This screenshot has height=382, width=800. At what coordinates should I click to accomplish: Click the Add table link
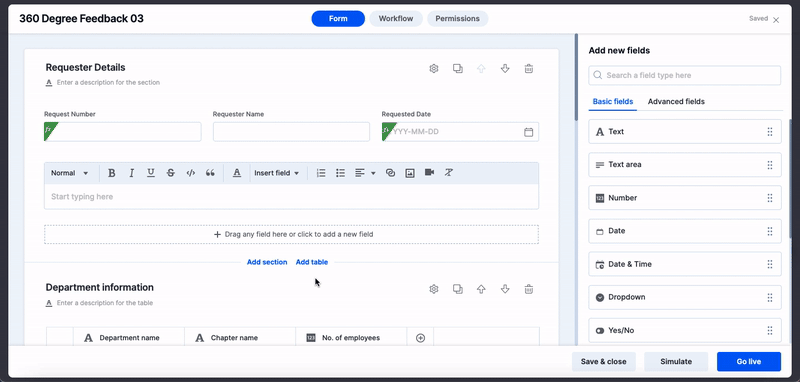312,262
